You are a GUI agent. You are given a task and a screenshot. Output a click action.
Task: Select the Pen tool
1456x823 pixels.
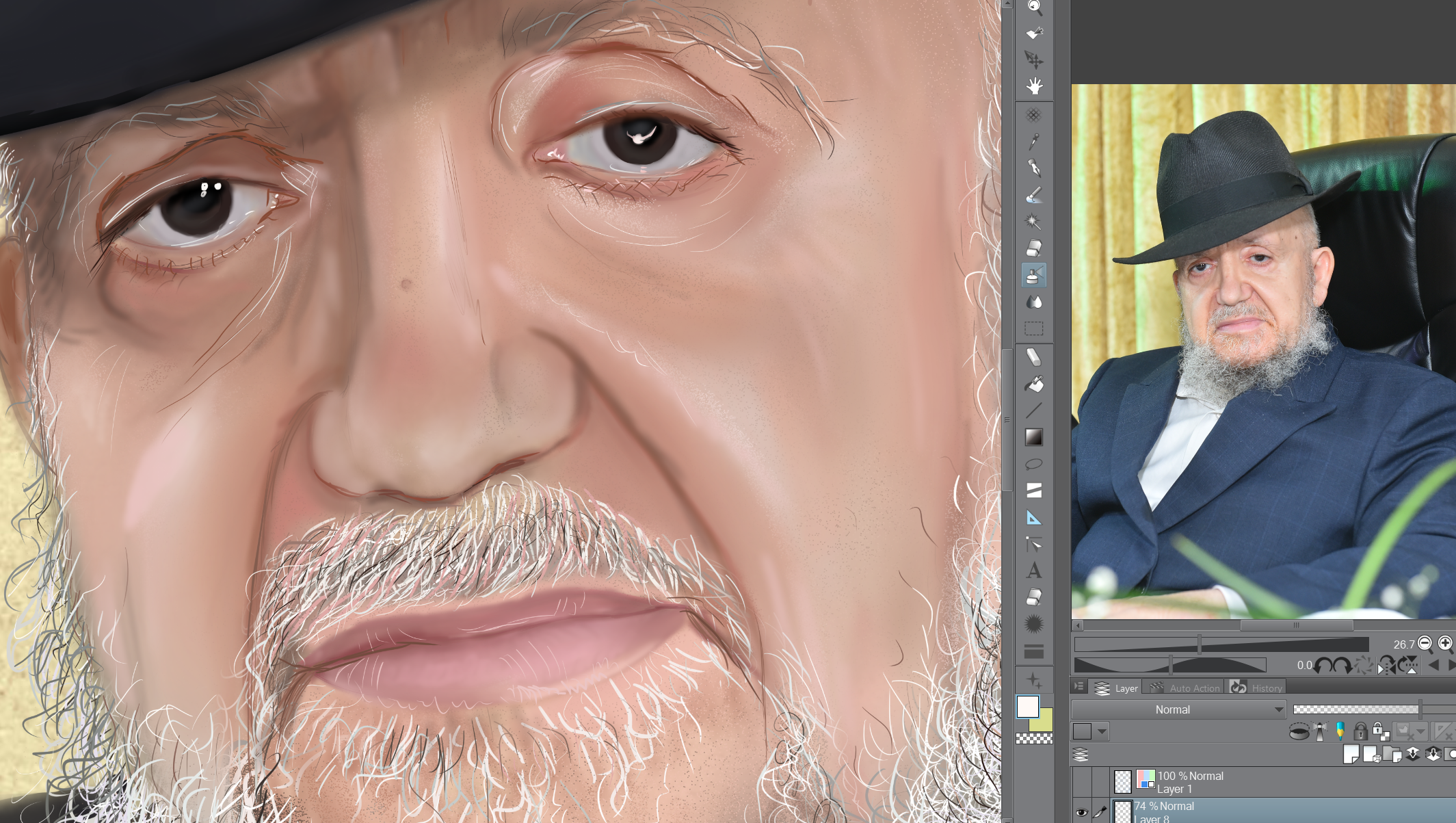coord(1034,168)
